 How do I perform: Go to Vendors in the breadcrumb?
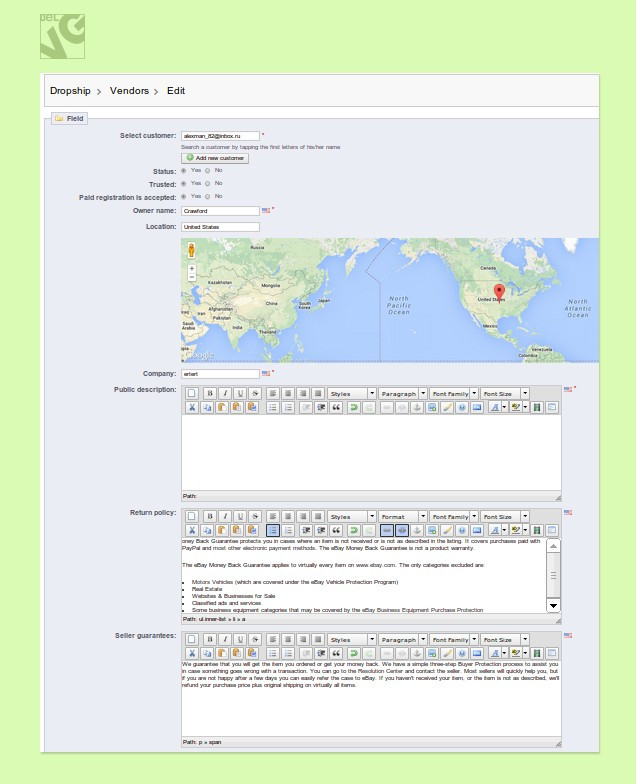click(129, 91)
